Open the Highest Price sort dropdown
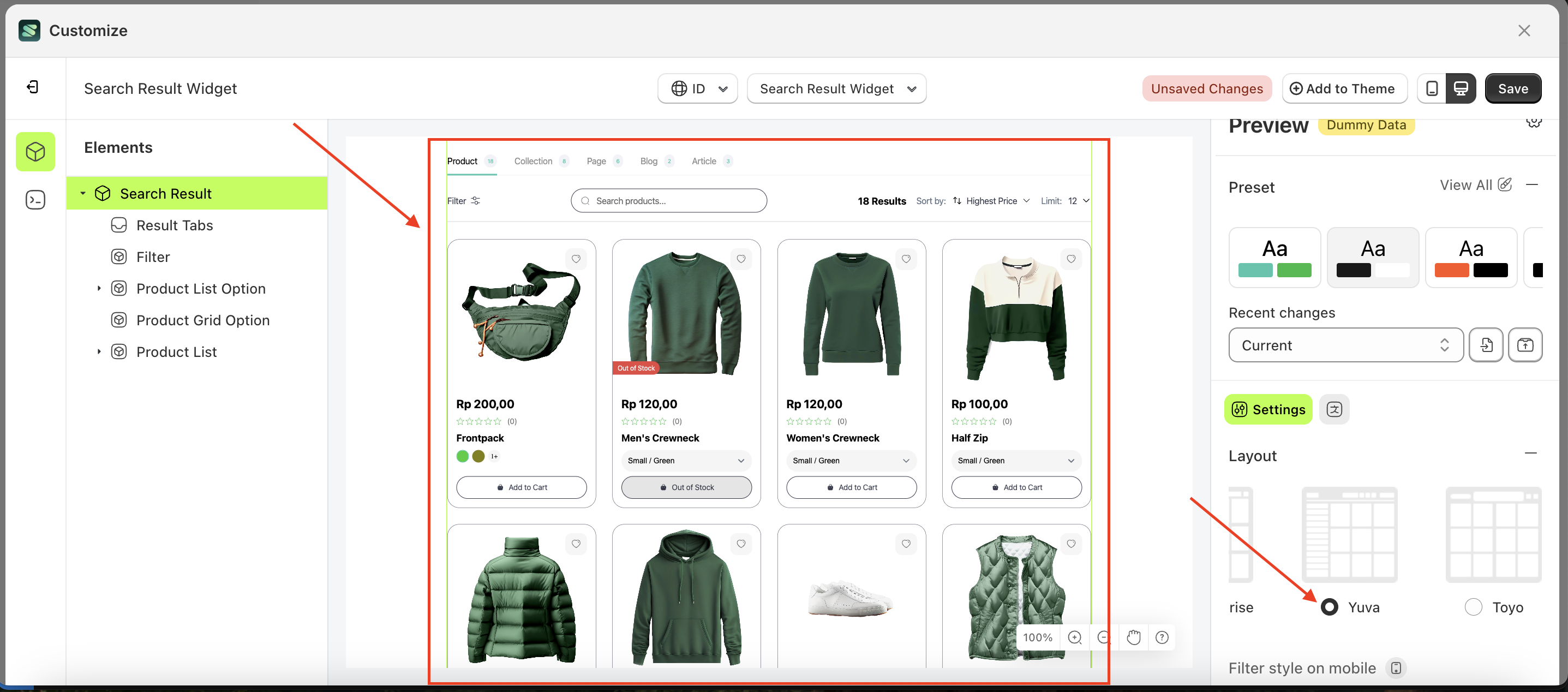 click(991, 201)
